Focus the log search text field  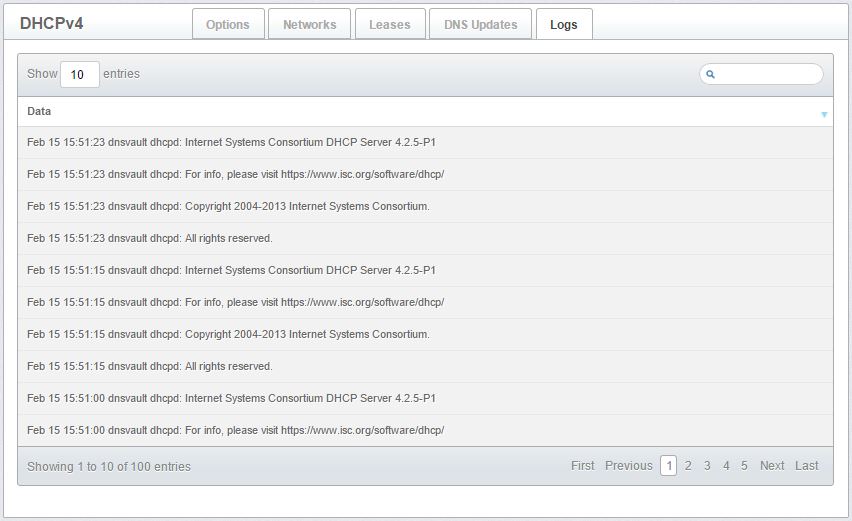[x=768, y=74]
